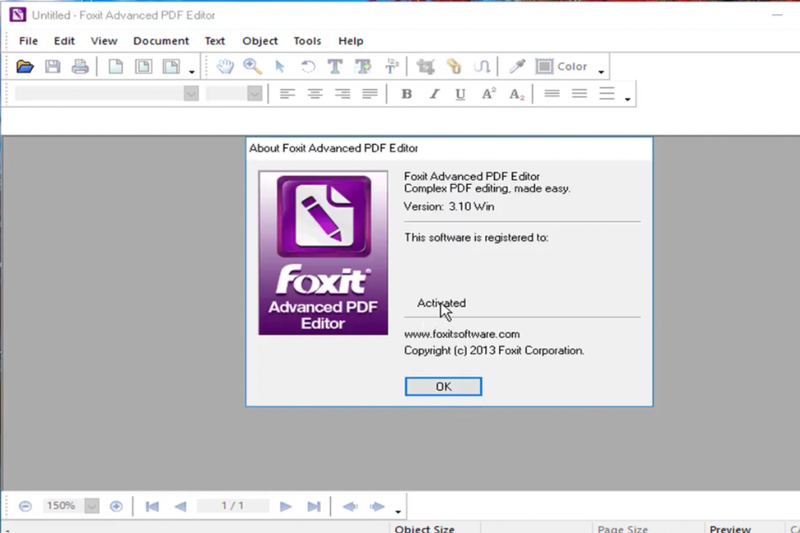This screenshot has width=800, height=533.
Task: Toggle bold formatting
Action: pos(407,94)
